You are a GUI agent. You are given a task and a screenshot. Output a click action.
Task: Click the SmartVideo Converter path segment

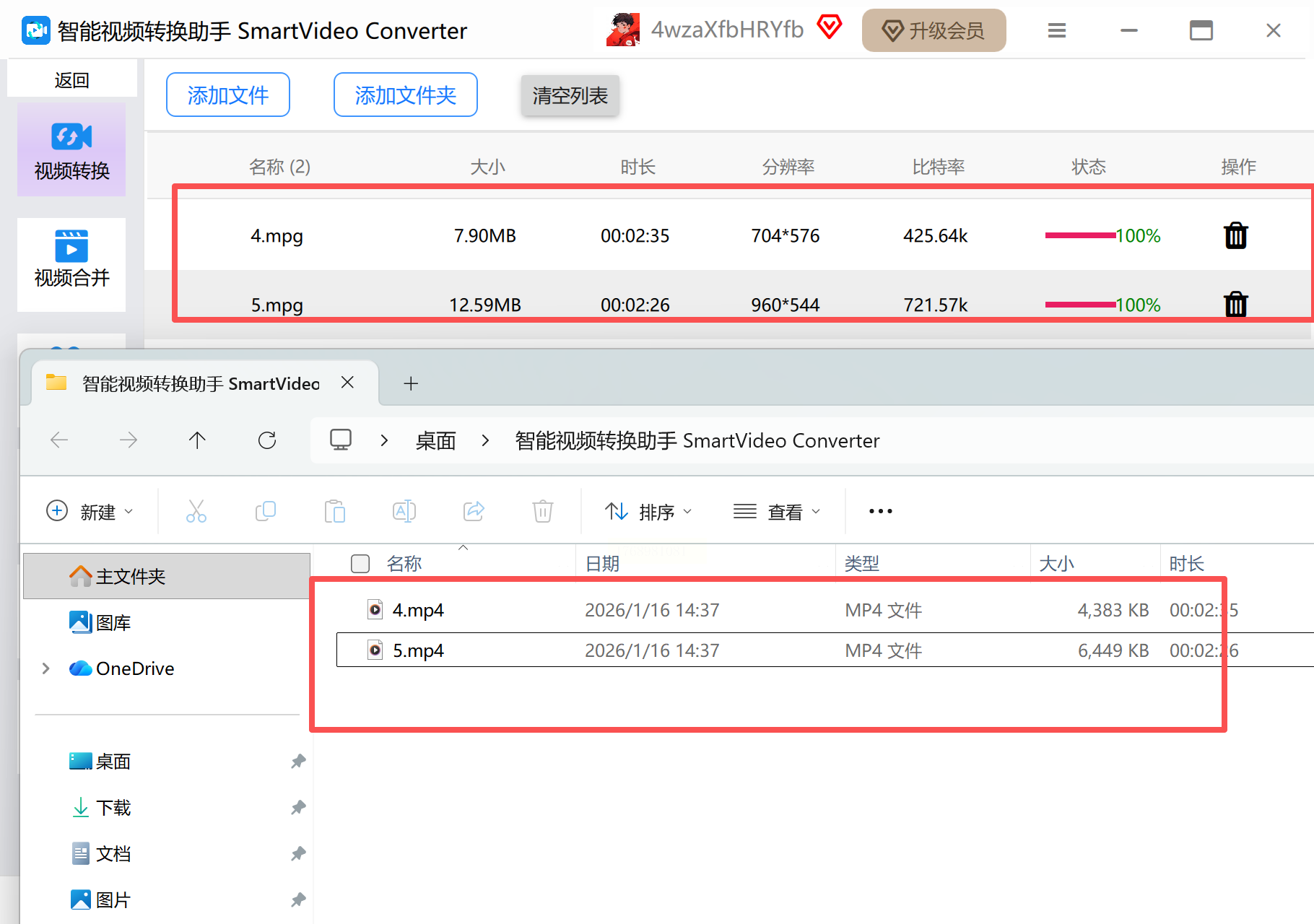(x=697, y=440)
